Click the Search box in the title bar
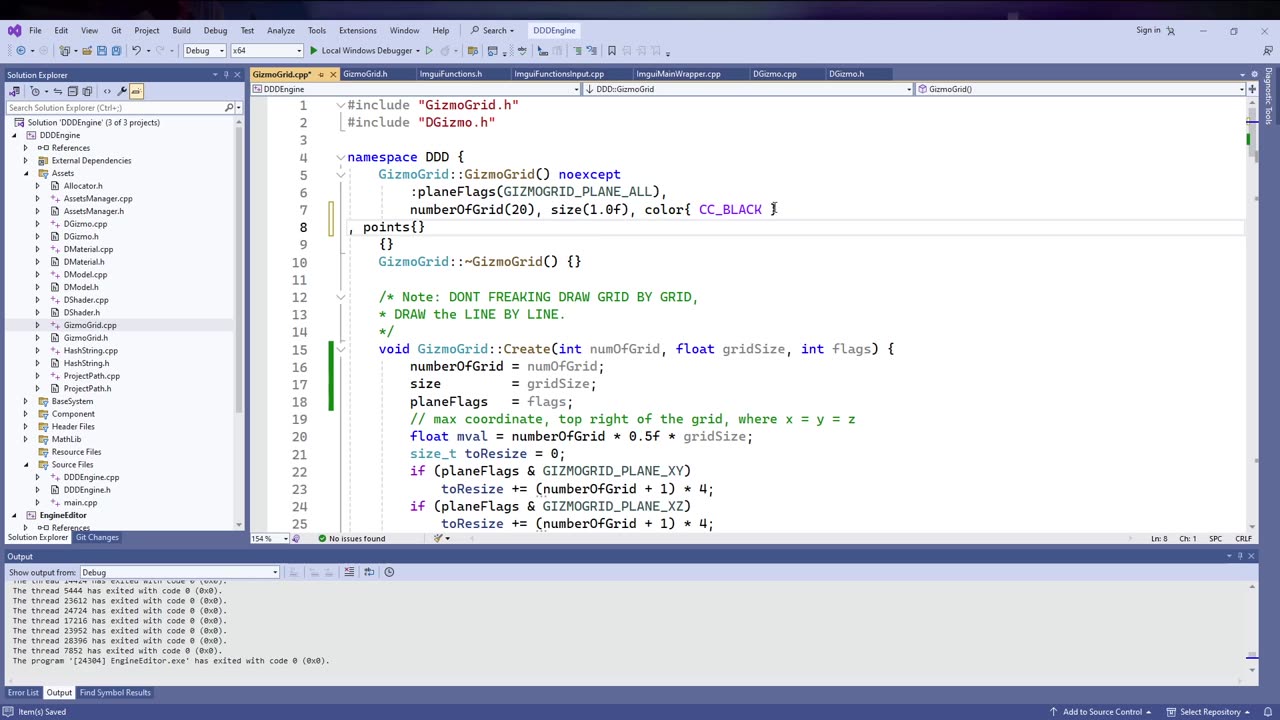 (x=492, y=30)
